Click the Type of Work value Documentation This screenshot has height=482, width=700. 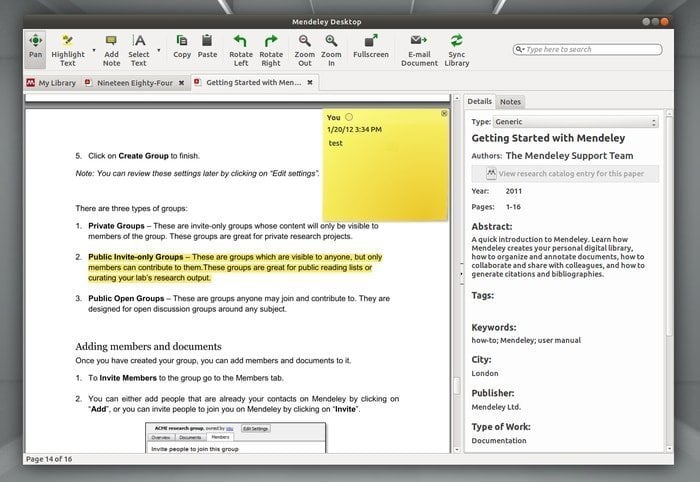(499, 440)
